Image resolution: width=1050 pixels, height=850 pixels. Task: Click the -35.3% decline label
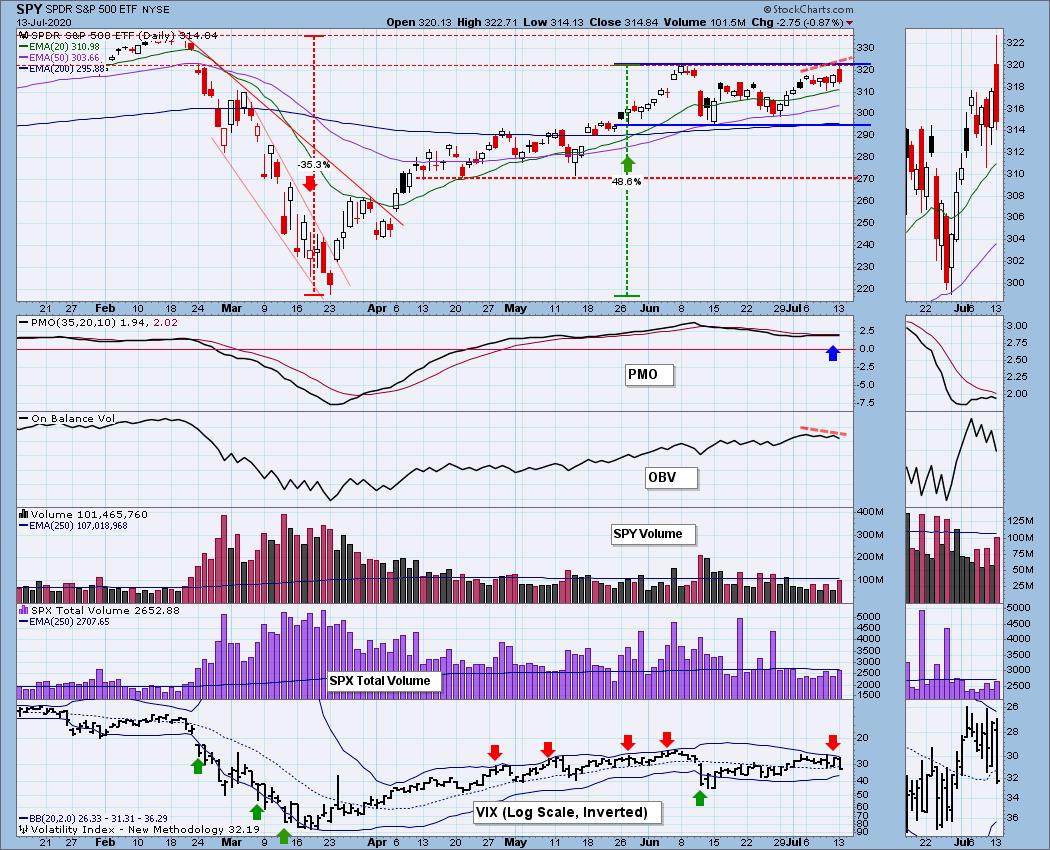click(x=314, y=164)
